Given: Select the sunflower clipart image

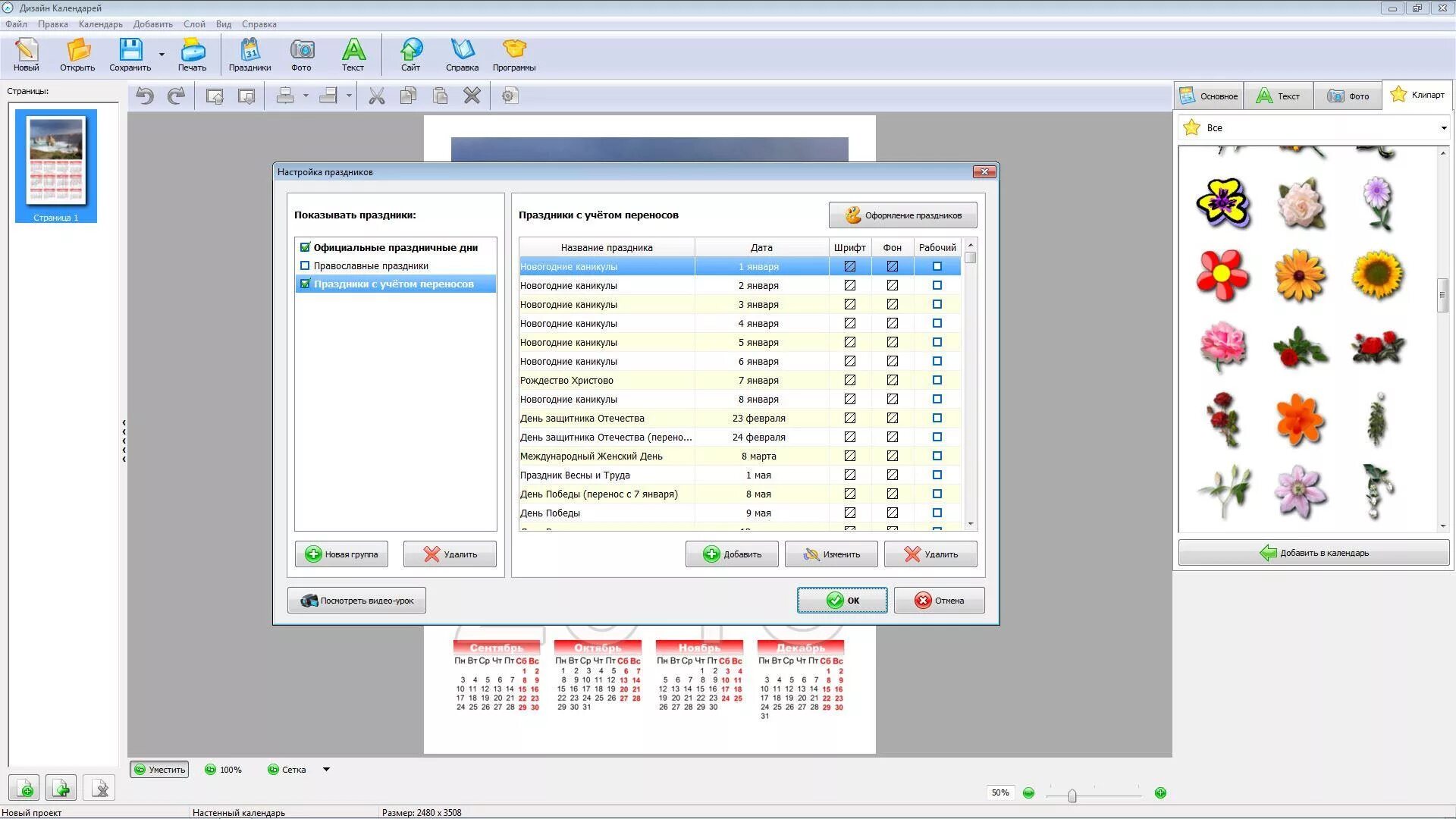Looking at the screenshot, I should (x=1377, y=275).
